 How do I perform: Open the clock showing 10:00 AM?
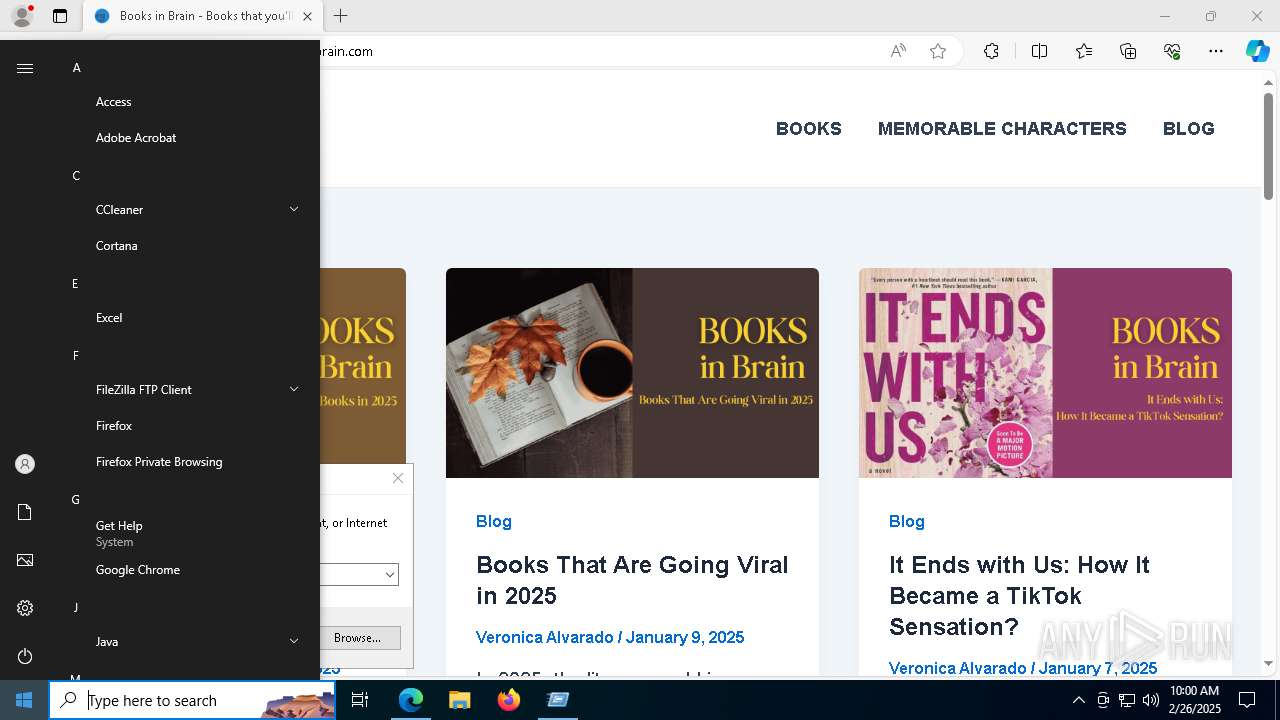1194,700
